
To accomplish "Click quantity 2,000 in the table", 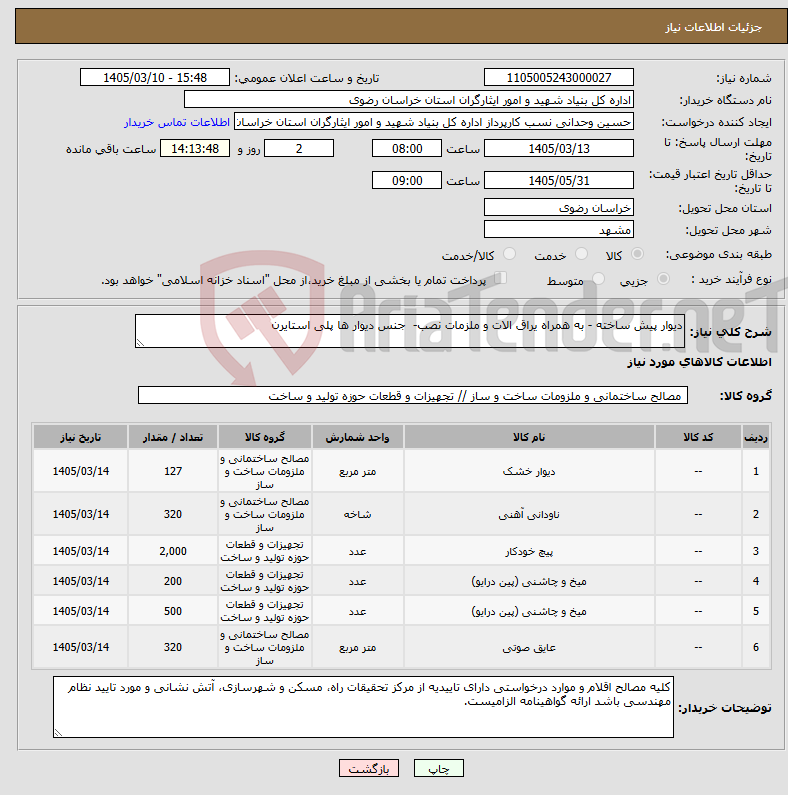I will point(173,551).
